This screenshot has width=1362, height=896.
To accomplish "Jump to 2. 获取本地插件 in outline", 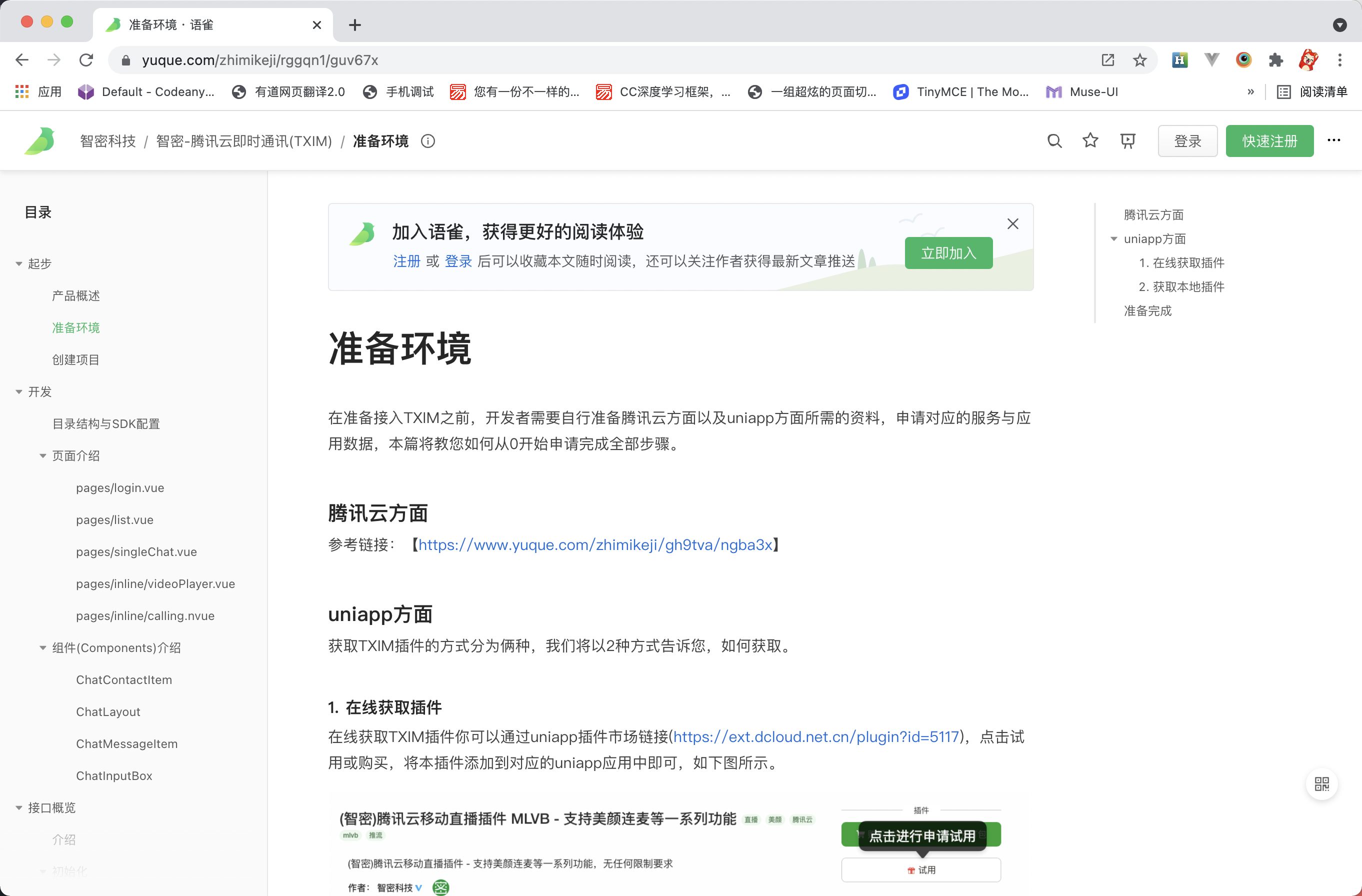I will [1181, 286].
